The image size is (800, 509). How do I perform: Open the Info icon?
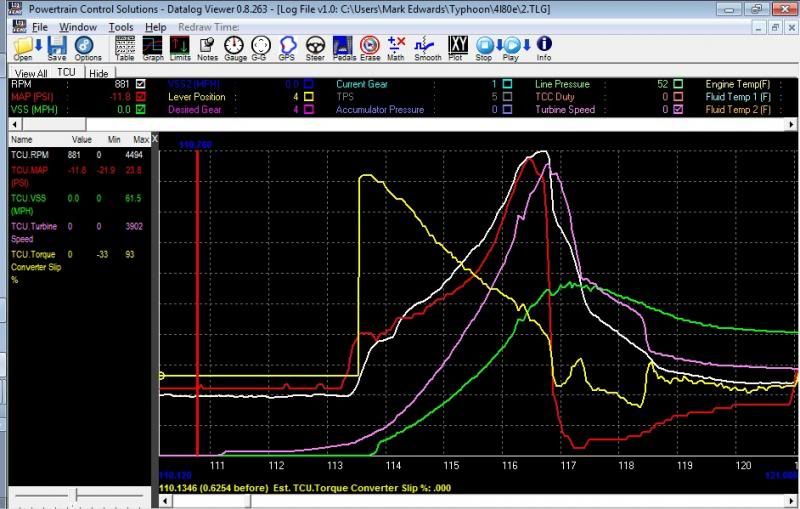(x=544, y=48)
